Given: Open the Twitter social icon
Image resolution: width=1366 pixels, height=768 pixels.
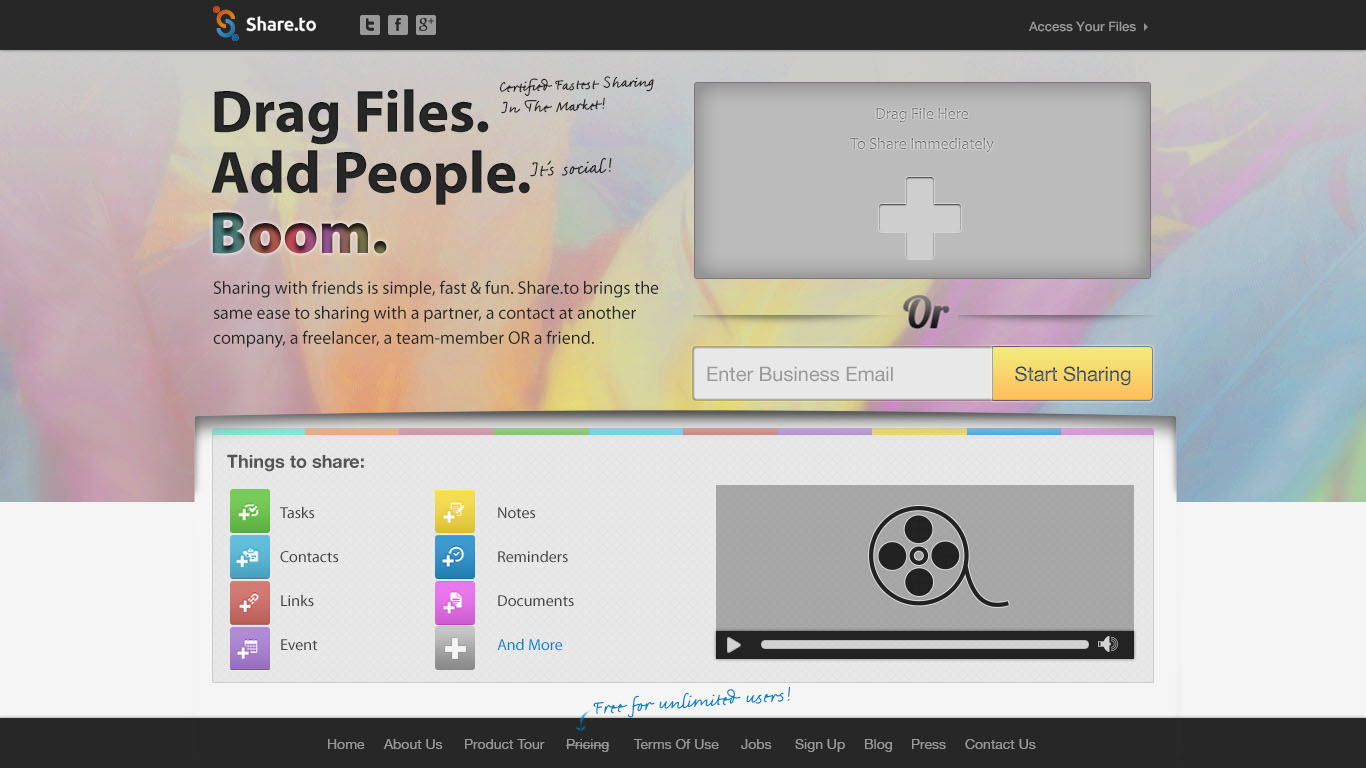Looking at the screenshot, I should [x=369, y=24].
